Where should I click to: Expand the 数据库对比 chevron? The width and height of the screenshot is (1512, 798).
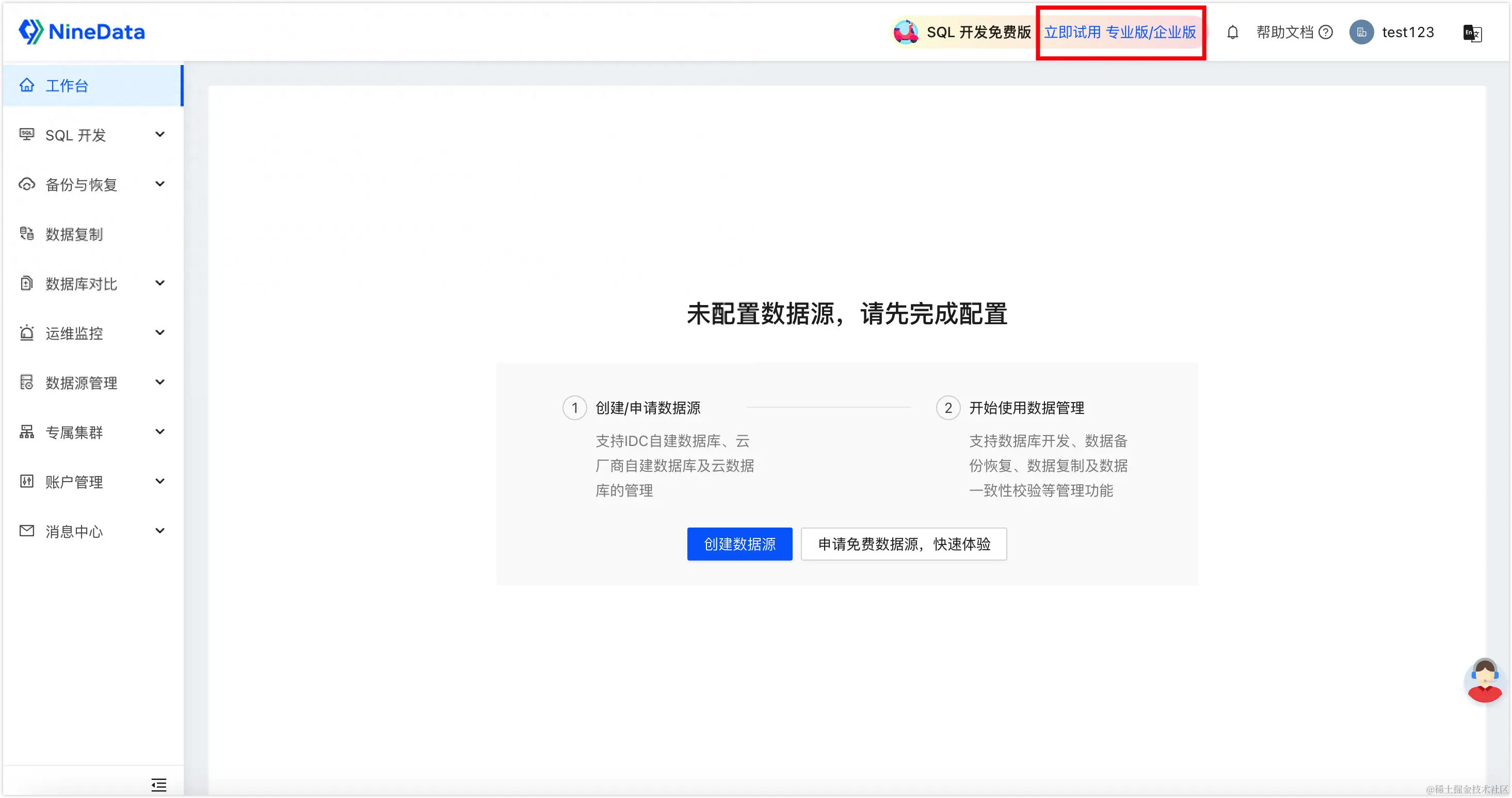(159, 283)
